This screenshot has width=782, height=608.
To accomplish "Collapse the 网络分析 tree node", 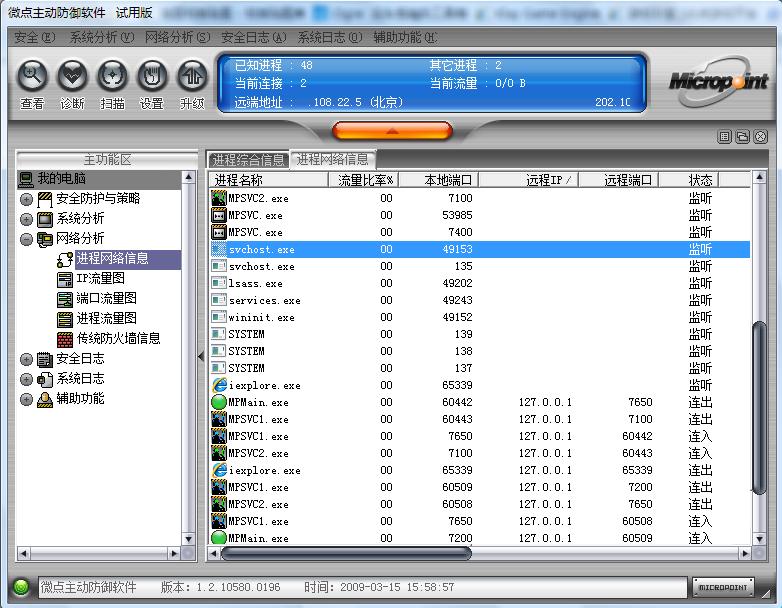I will [26, 239].
